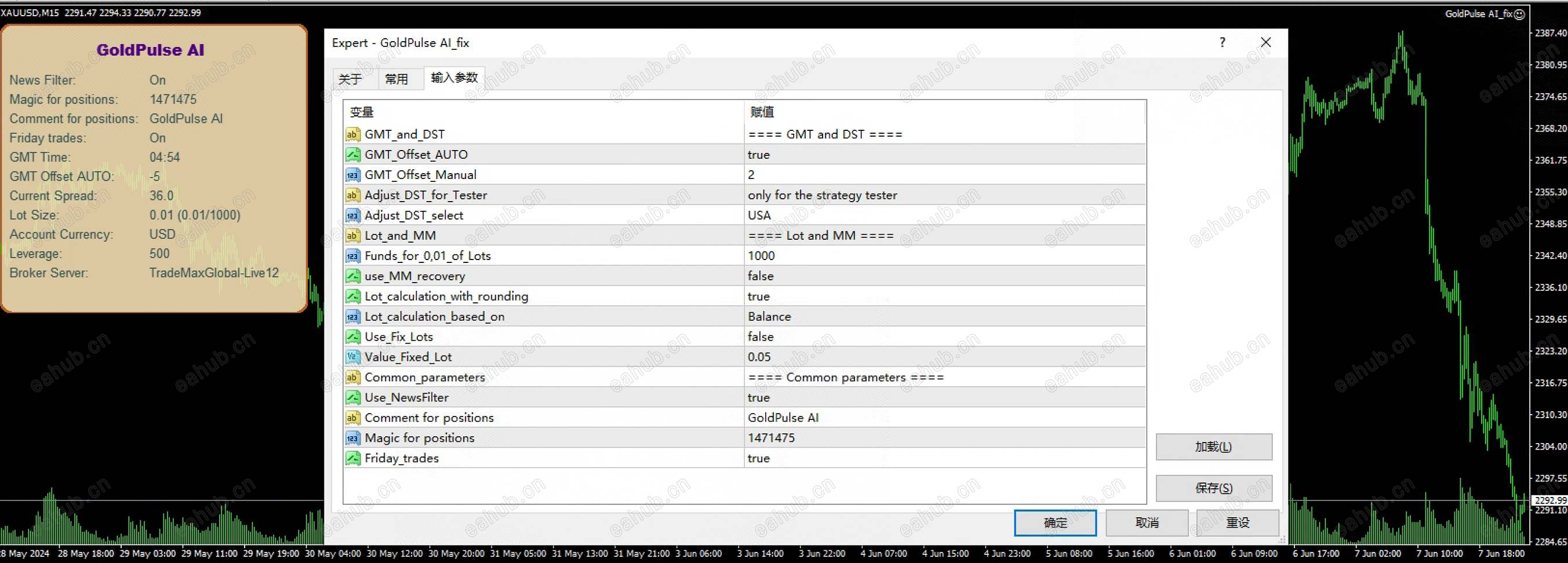Click the expert smiley icon on chart

point(1519,14)
